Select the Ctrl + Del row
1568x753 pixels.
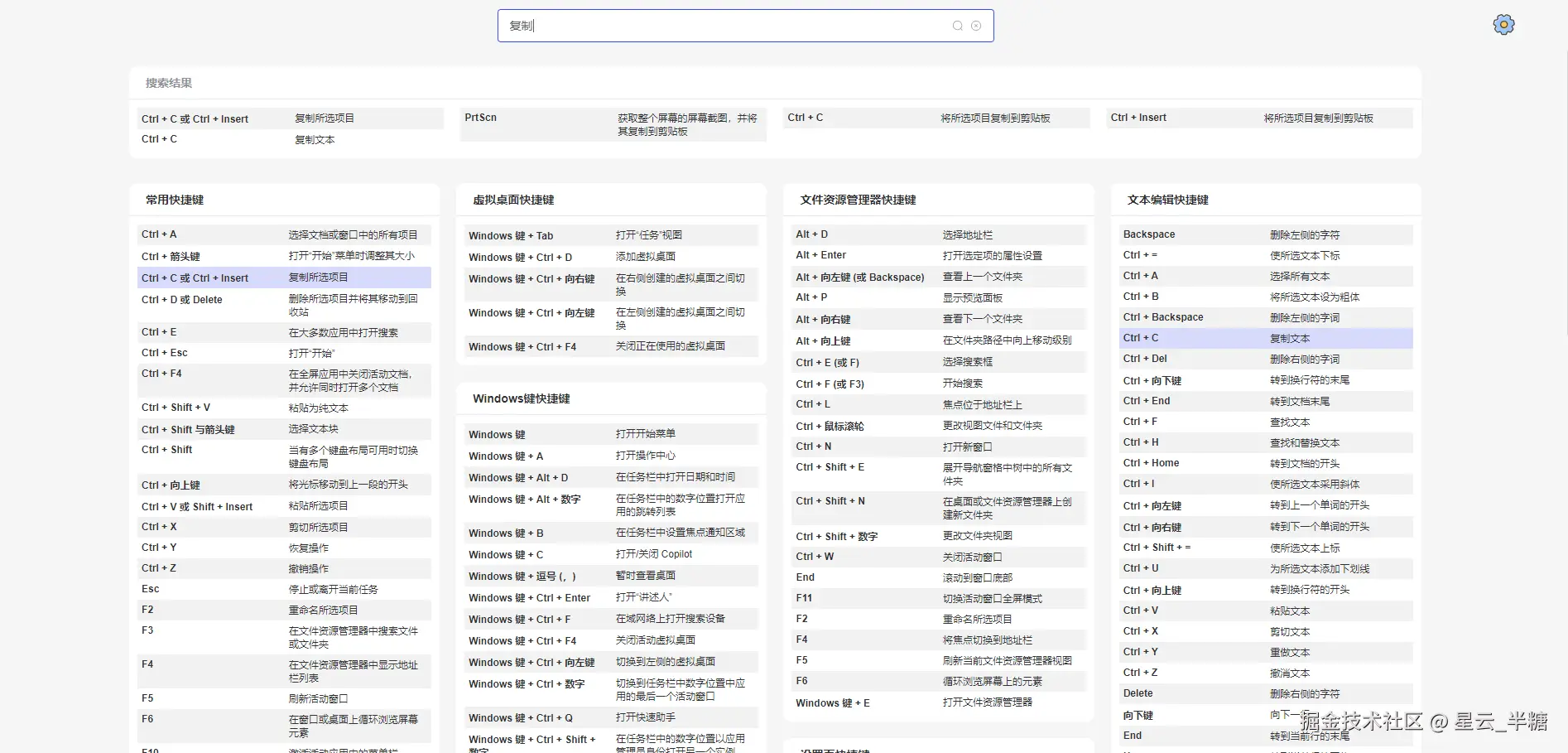click(1266, 359)
